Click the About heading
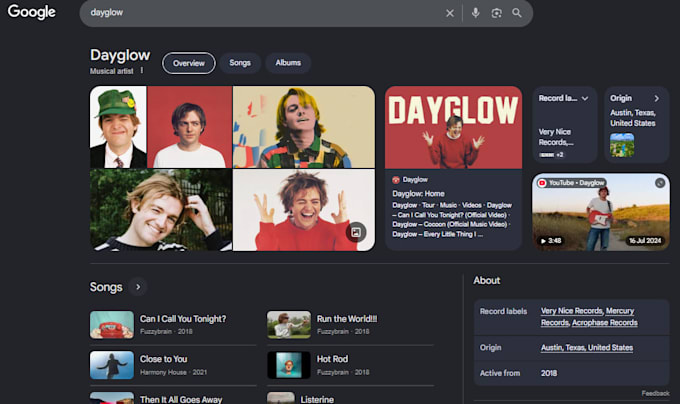 pos(487,280)
